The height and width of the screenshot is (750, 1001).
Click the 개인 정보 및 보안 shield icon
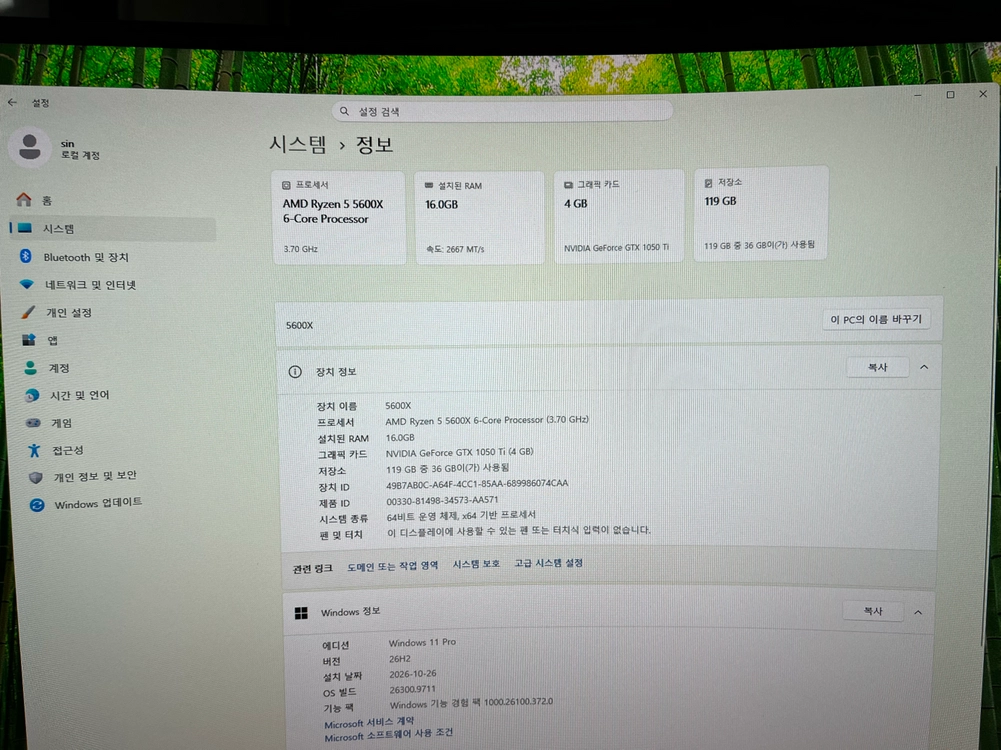pyautogui.click(x=36, y=477)
